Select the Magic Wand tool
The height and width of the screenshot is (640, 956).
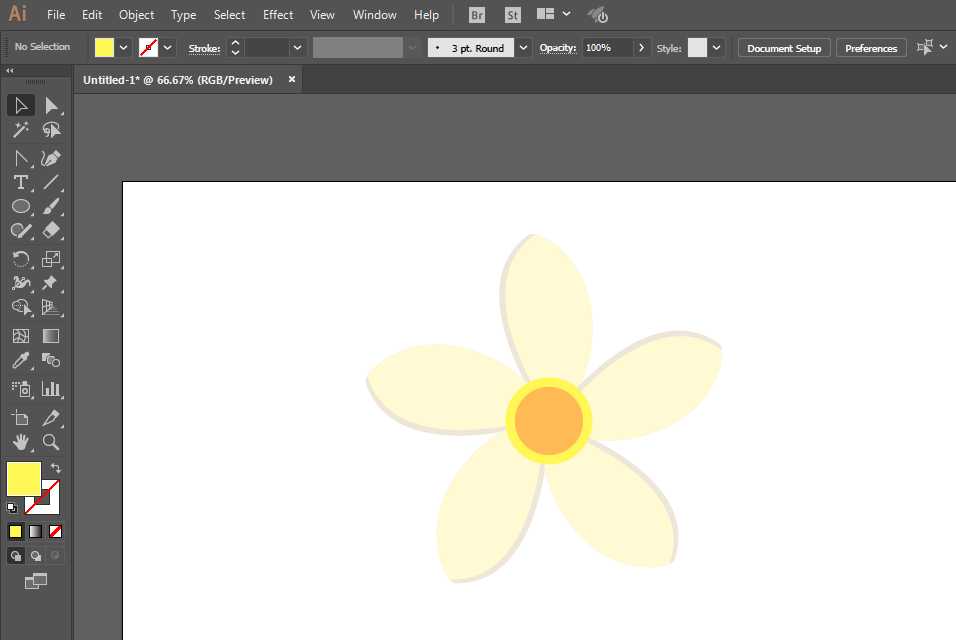(x=20, y=130)
